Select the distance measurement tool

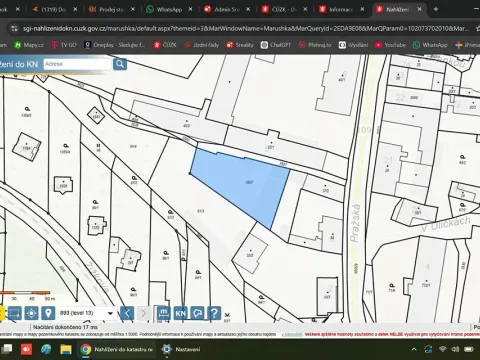tap(164, 313)
